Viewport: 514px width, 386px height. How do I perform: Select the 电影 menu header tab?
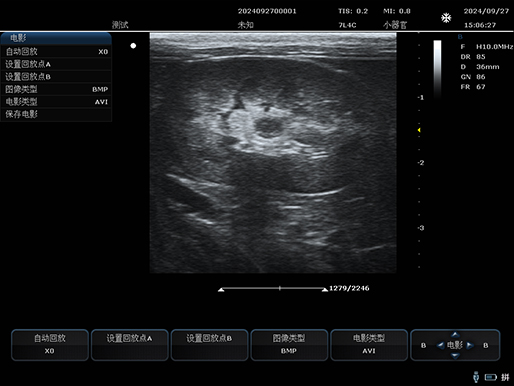(56, 38)
